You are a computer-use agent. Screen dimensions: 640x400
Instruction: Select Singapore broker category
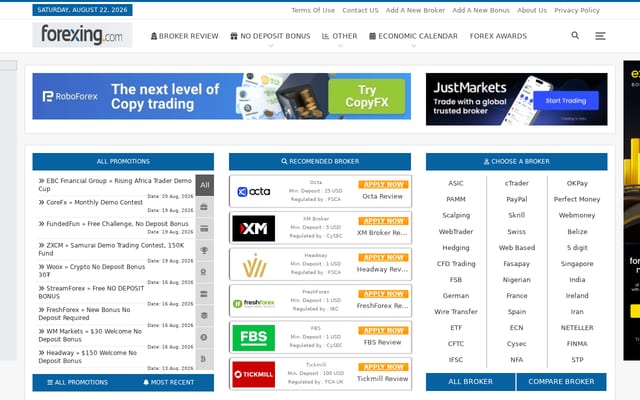tap(577, 264)
